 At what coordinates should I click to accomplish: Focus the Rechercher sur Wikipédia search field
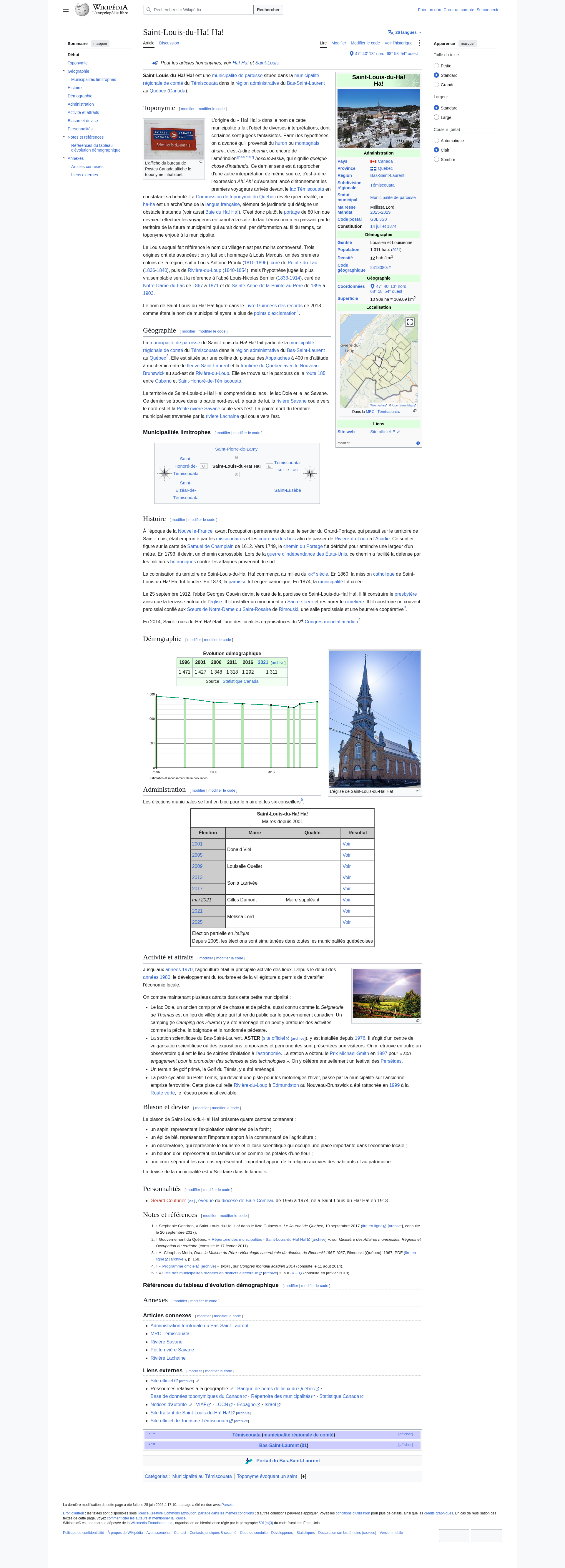[198, 10]
